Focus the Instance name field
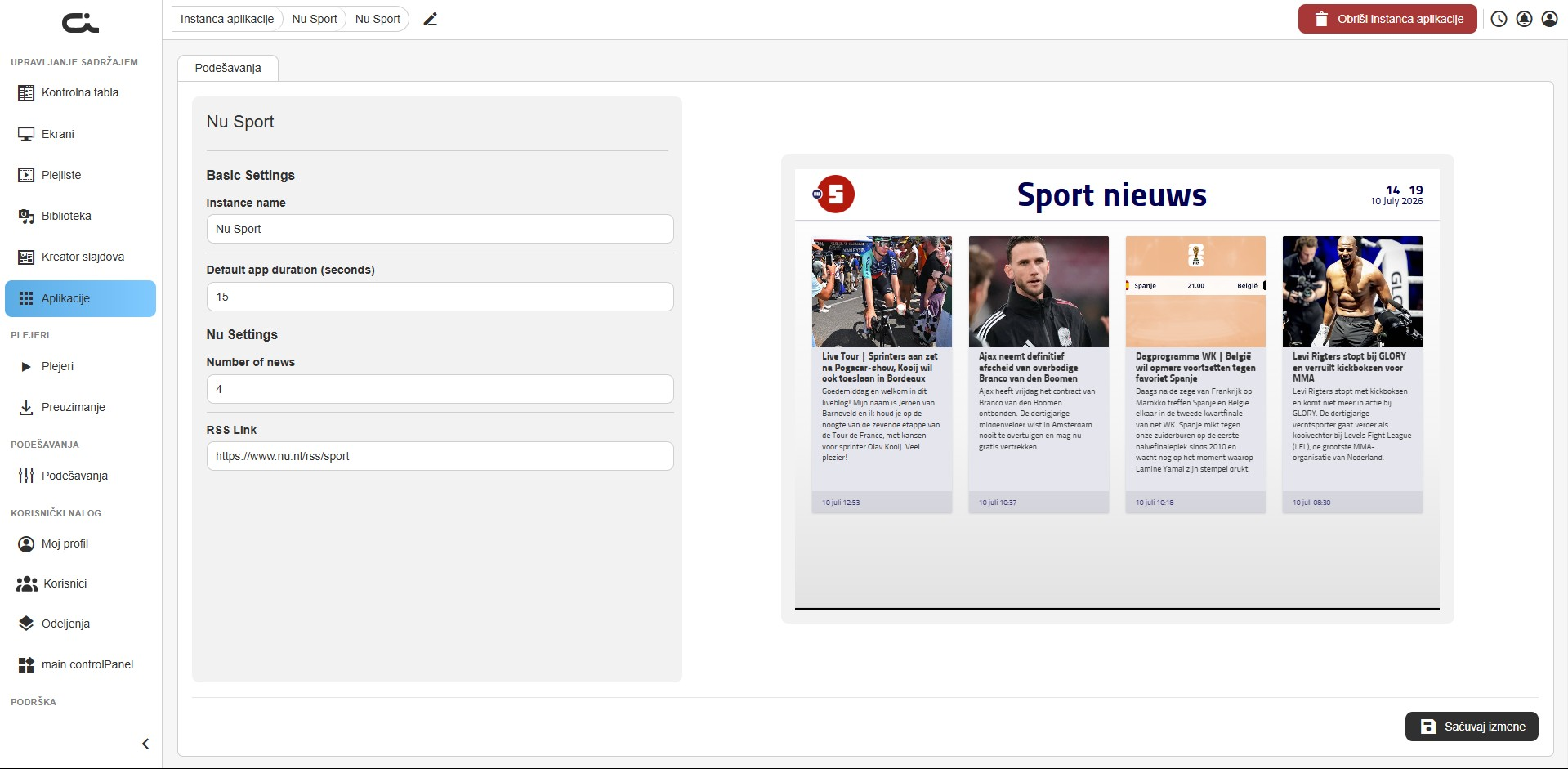Viewport: 1568px width, 769px height. [440, 229]
